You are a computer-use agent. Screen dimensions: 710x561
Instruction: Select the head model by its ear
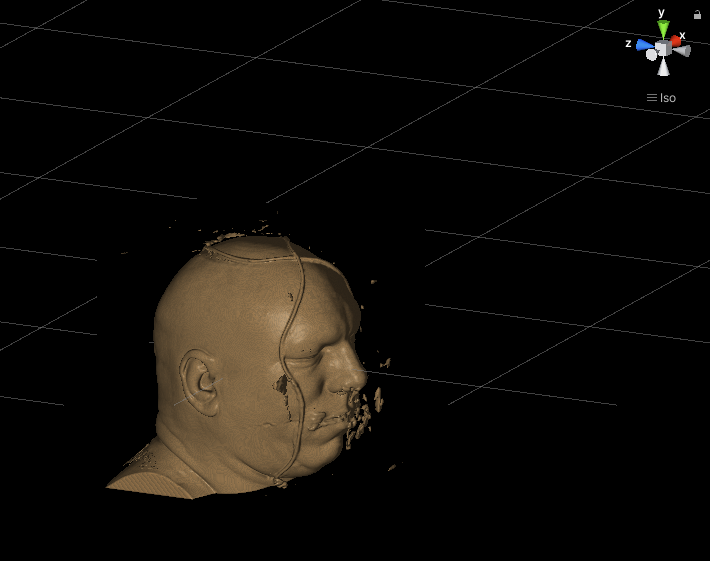(x=200, y=382)
